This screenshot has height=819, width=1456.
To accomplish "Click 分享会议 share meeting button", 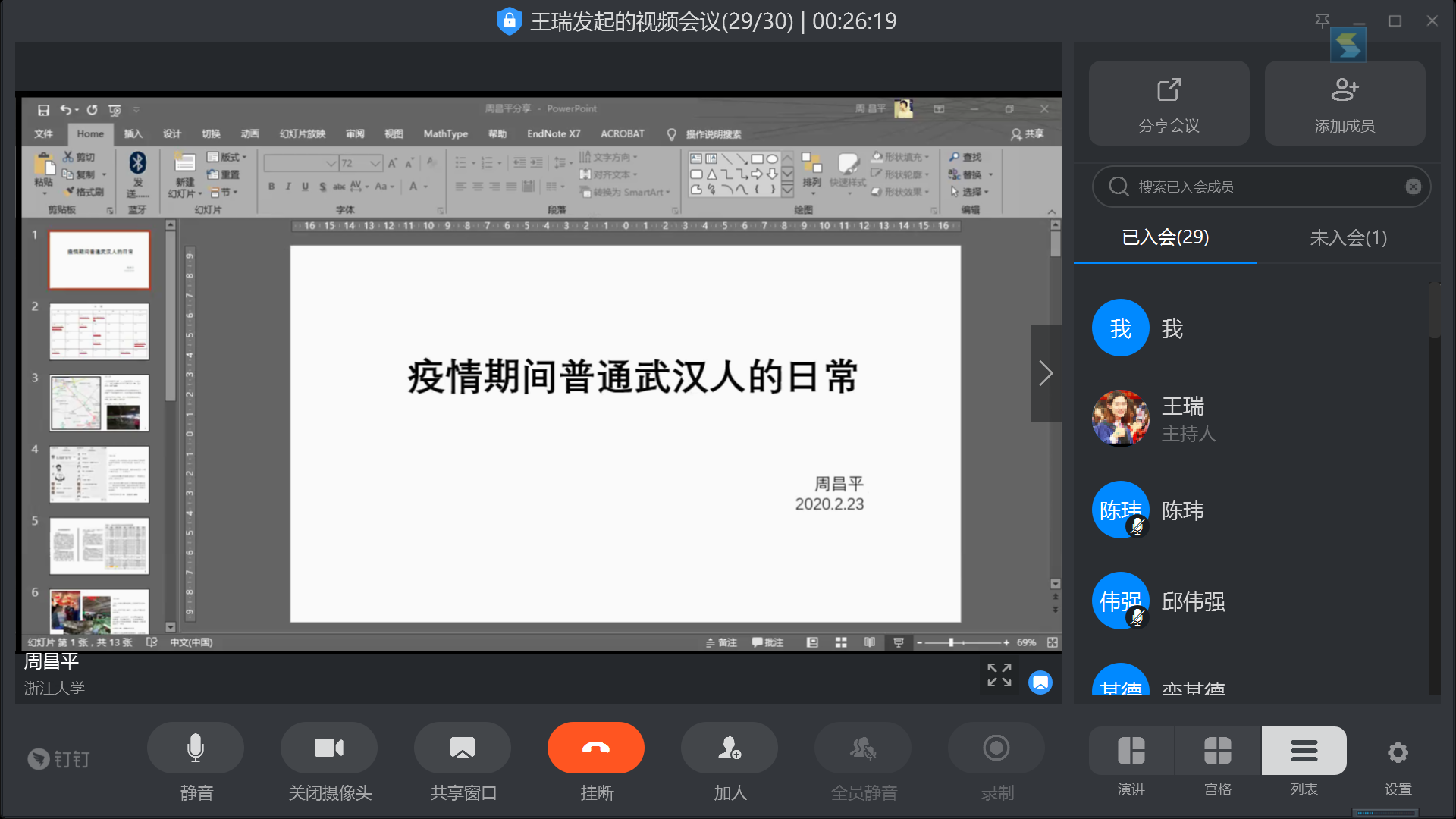I will coord(1169,103).
